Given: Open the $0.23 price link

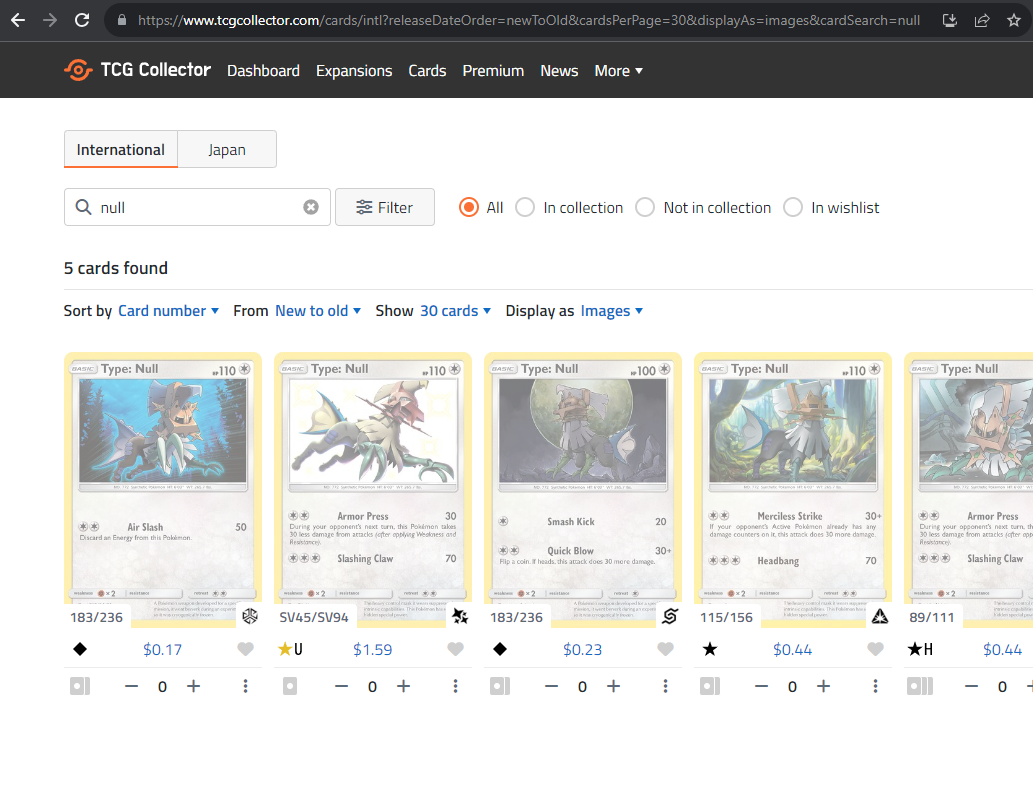Looking at the screenshot, I should click(582, 649).
